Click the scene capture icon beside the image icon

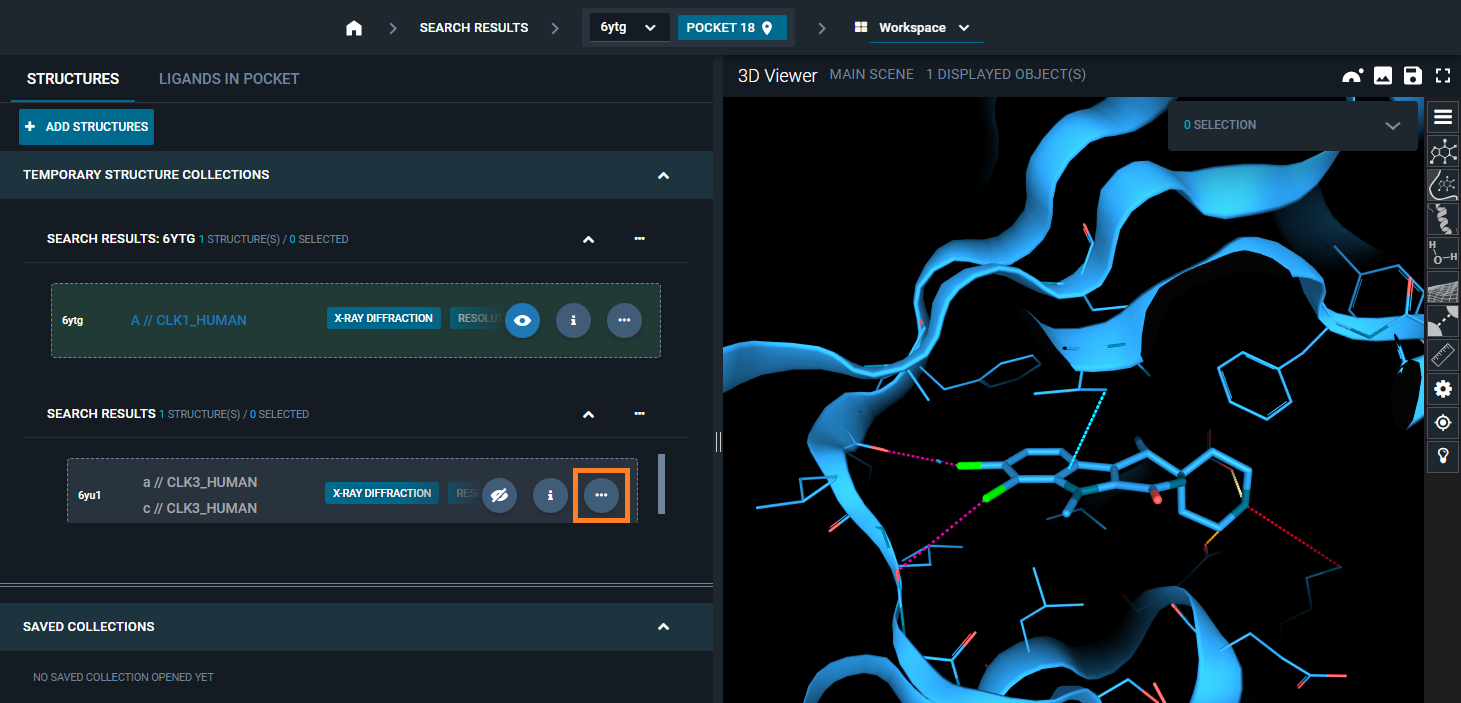click(1352, 75)
